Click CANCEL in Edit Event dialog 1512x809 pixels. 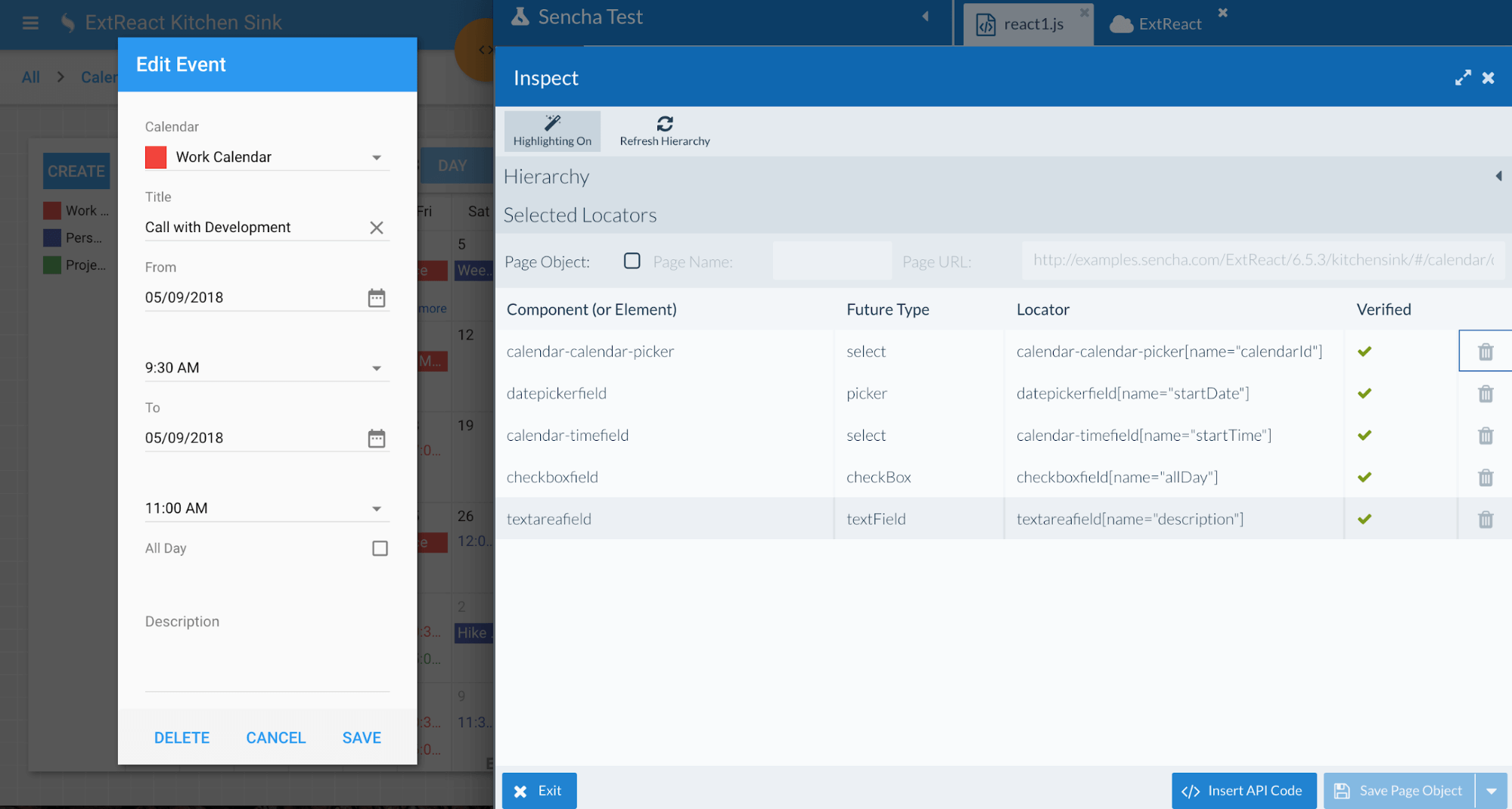pyautogui.click(x=275, y=738)
